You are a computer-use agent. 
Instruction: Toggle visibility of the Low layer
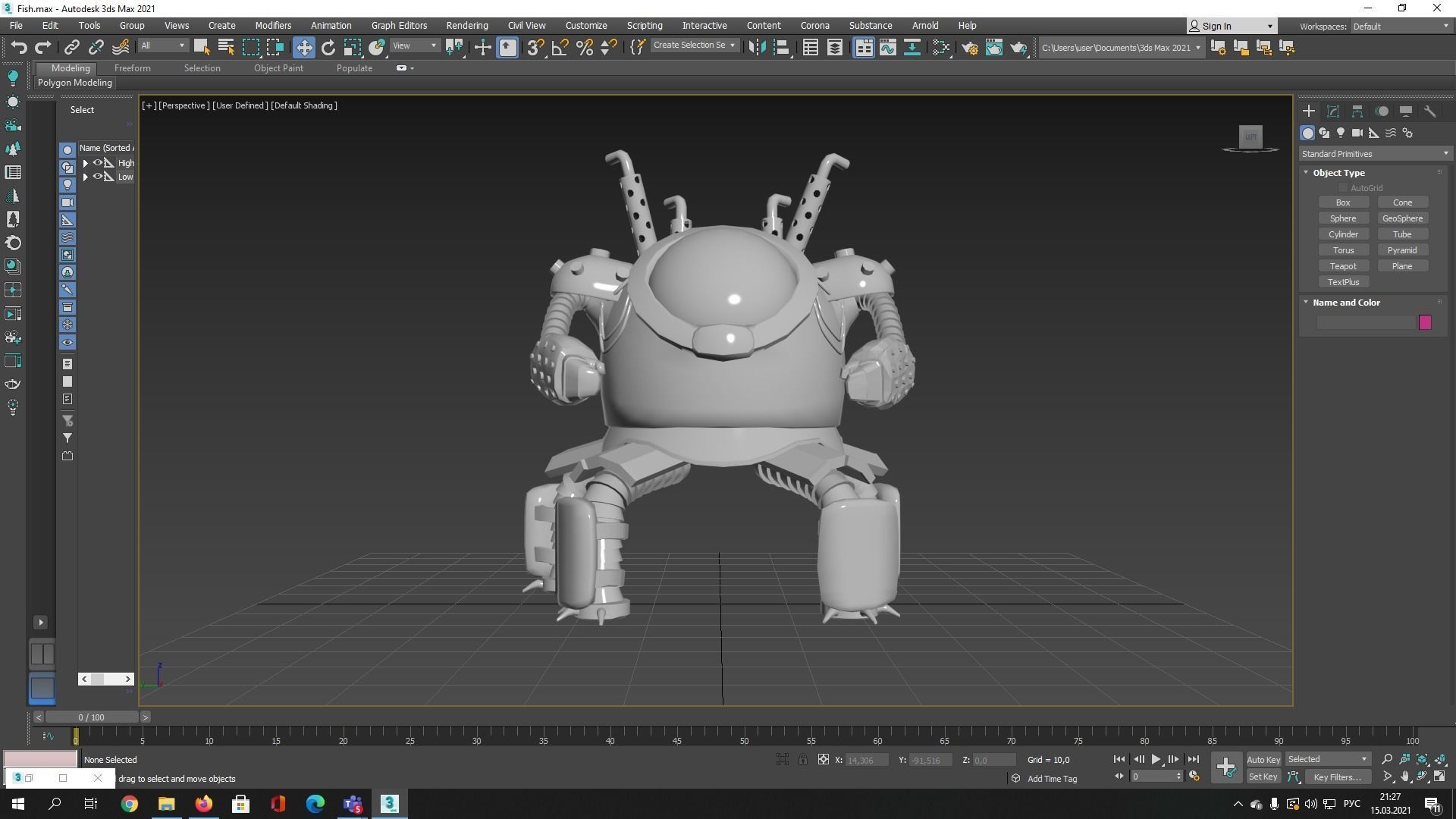tap(98, 177)
